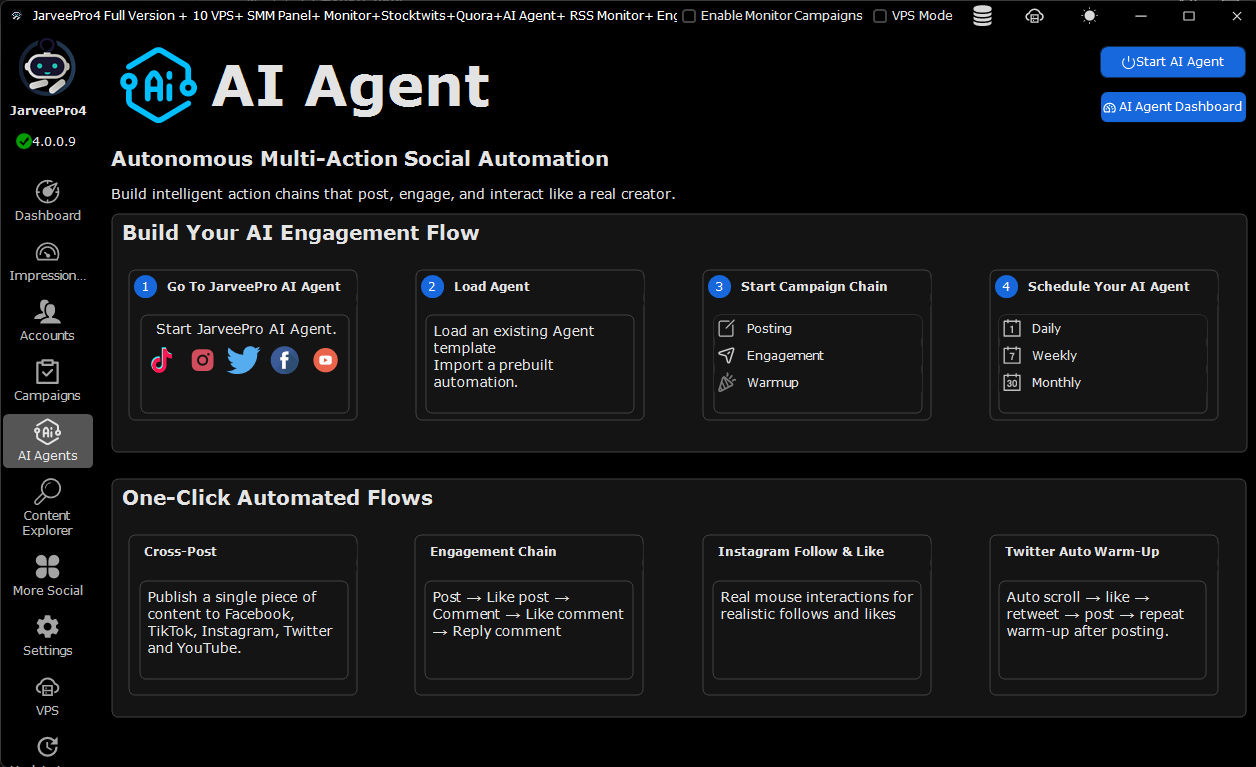Click the YouTube icon in step 1

(x=326, y=360)
